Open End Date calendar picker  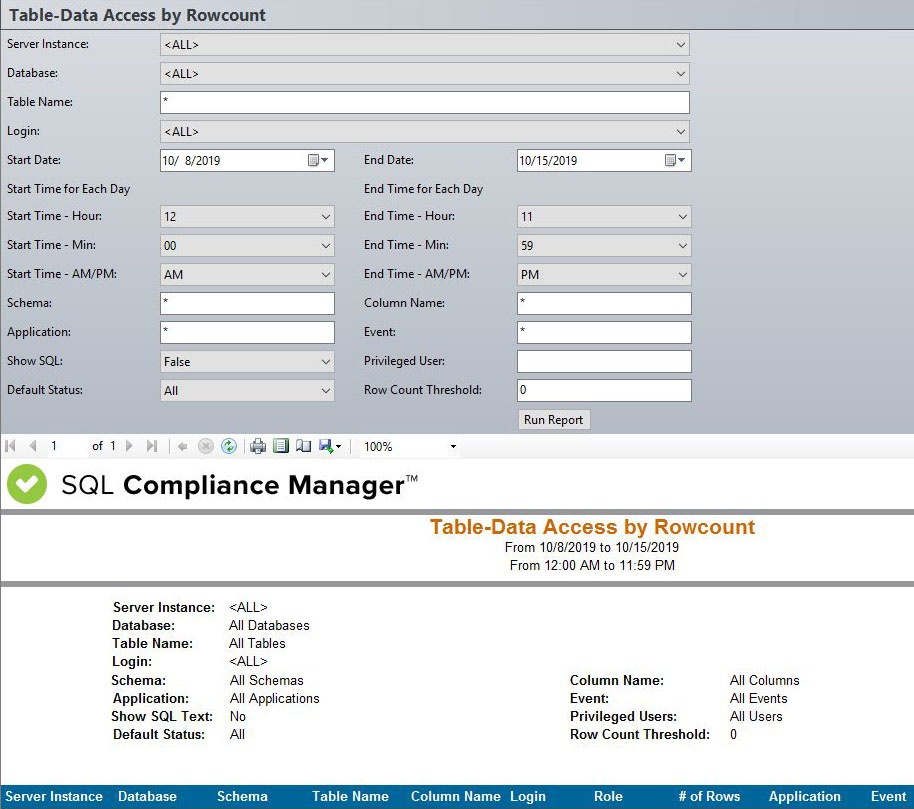click(x=676, y=160)
